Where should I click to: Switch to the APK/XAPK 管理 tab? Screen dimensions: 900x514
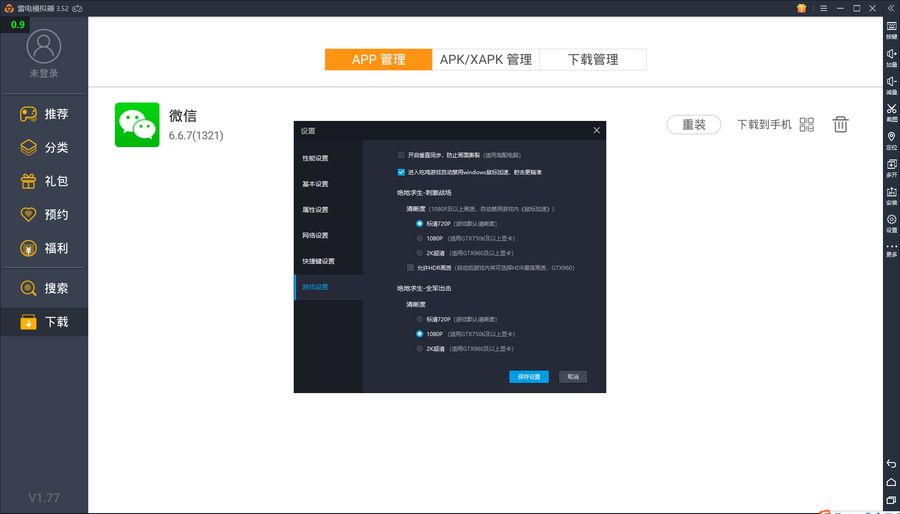(x=486, y=60)
